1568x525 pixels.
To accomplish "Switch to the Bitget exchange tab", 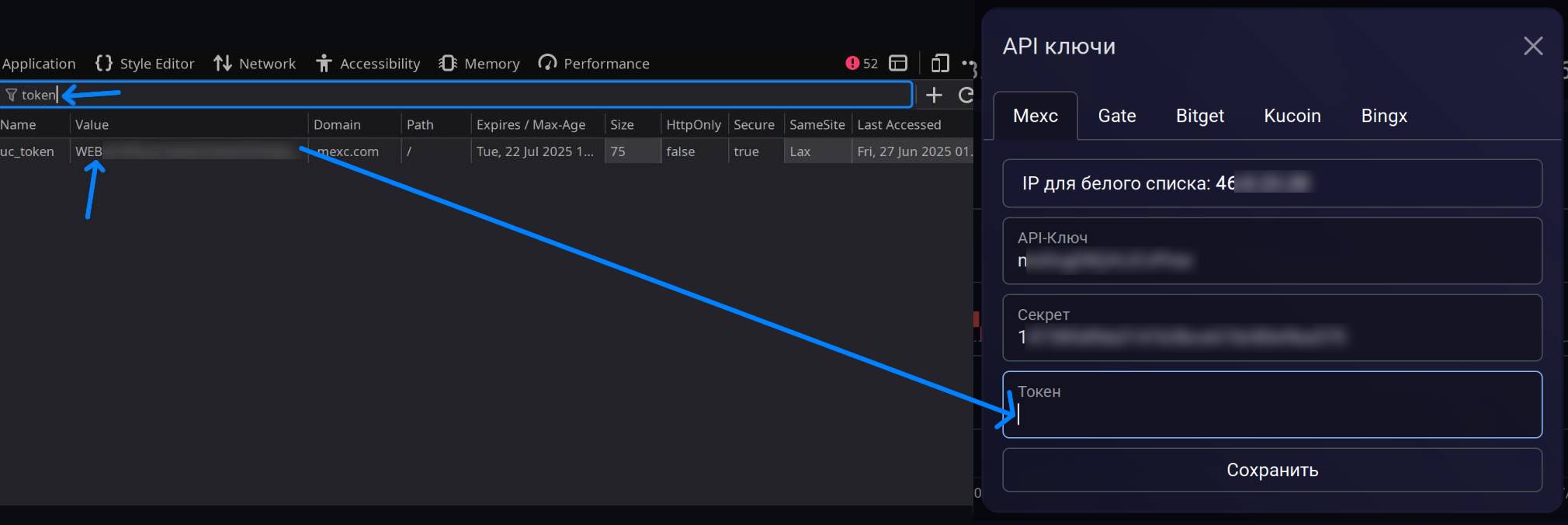I will [x=1200, y=116].
